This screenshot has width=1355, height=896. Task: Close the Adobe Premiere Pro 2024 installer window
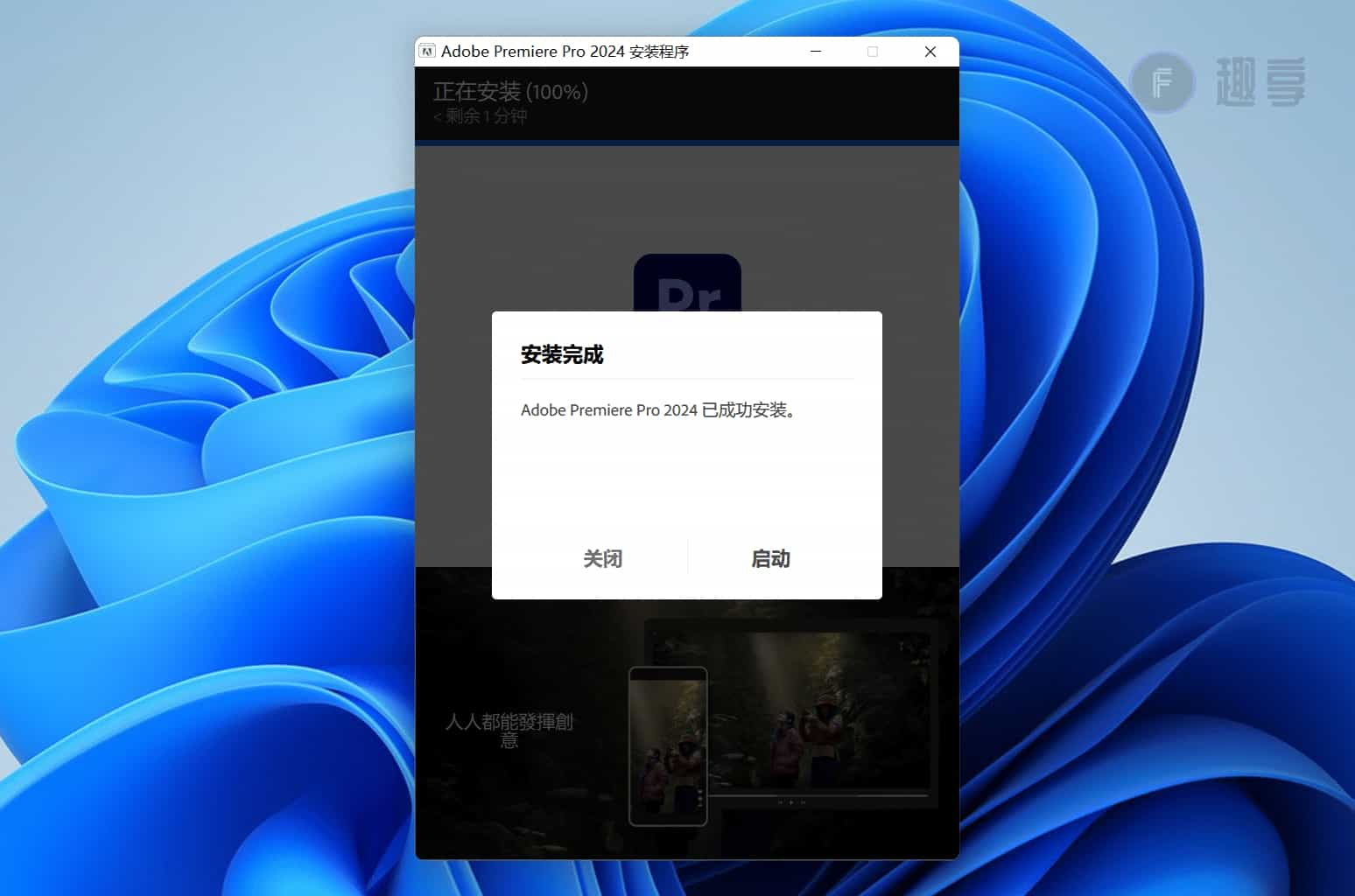[x=930, y=52]
